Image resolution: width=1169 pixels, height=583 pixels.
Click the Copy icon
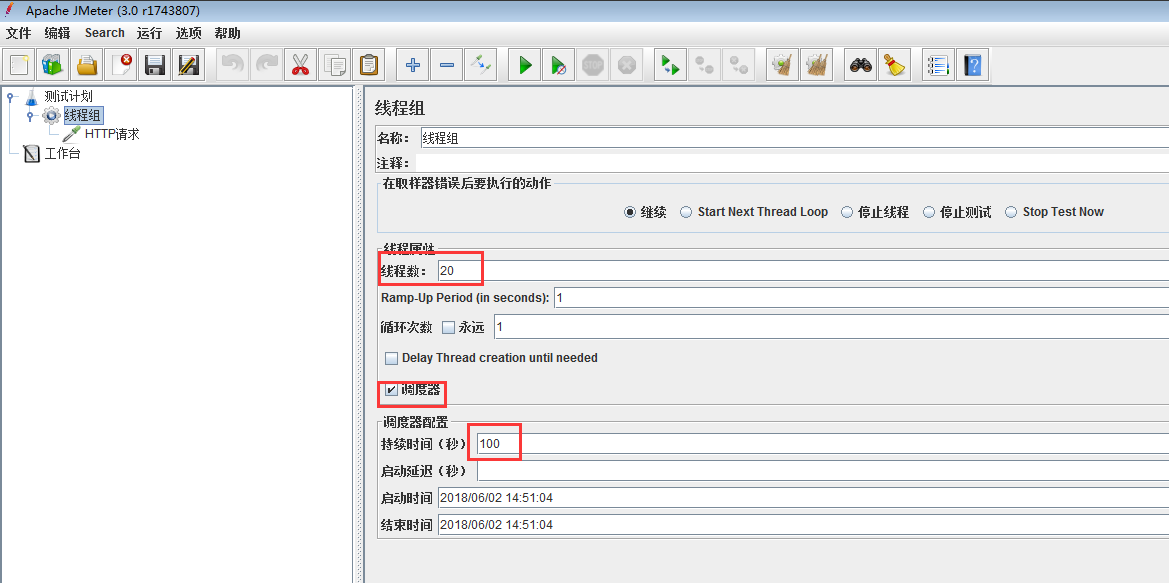click(x=334, y=65)
